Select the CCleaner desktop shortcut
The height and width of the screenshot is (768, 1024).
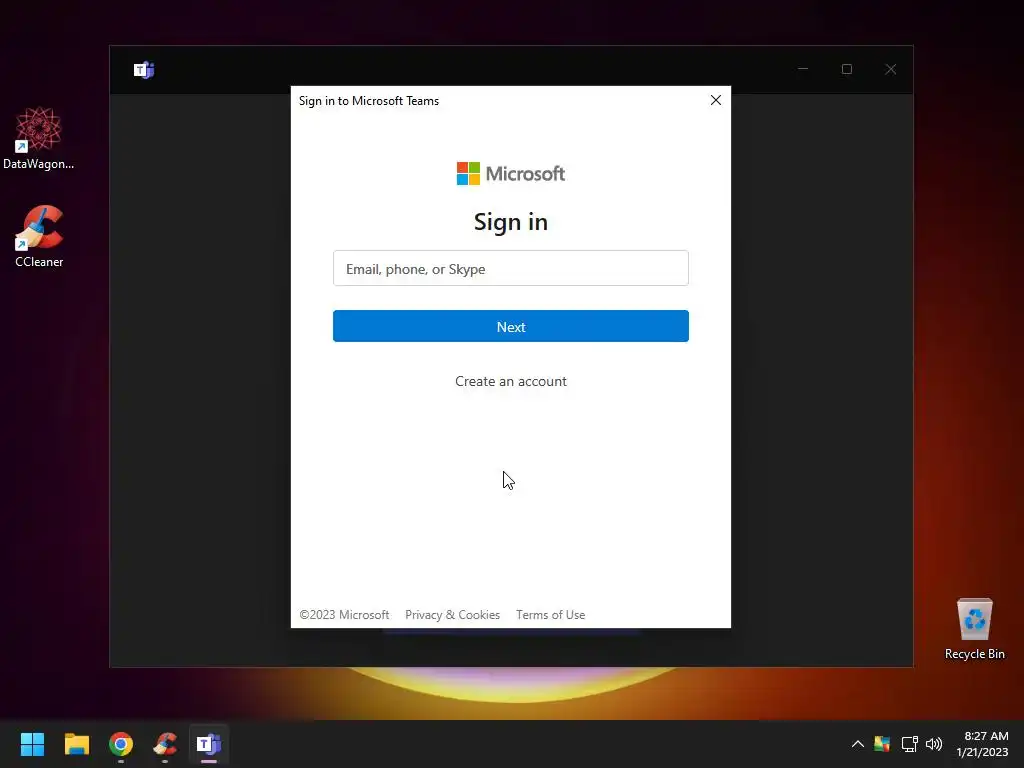[x=39, y=236]
